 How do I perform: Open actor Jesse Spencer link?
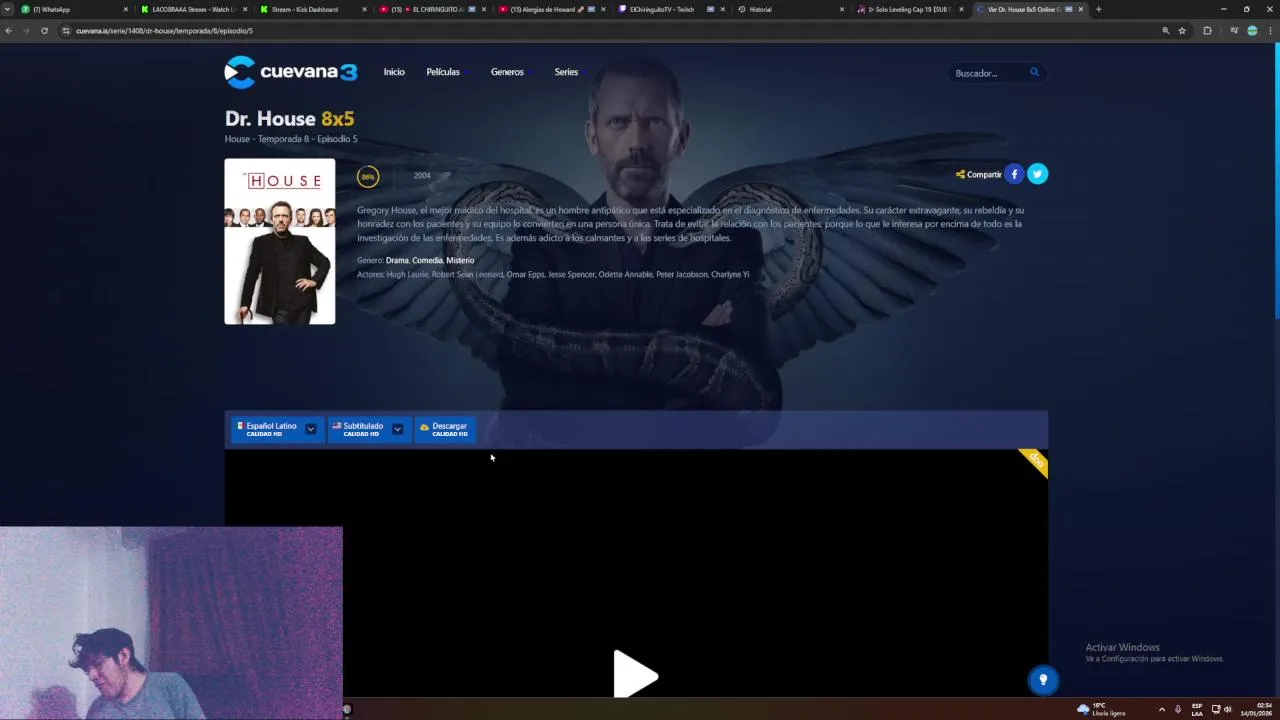pos(571,274)
